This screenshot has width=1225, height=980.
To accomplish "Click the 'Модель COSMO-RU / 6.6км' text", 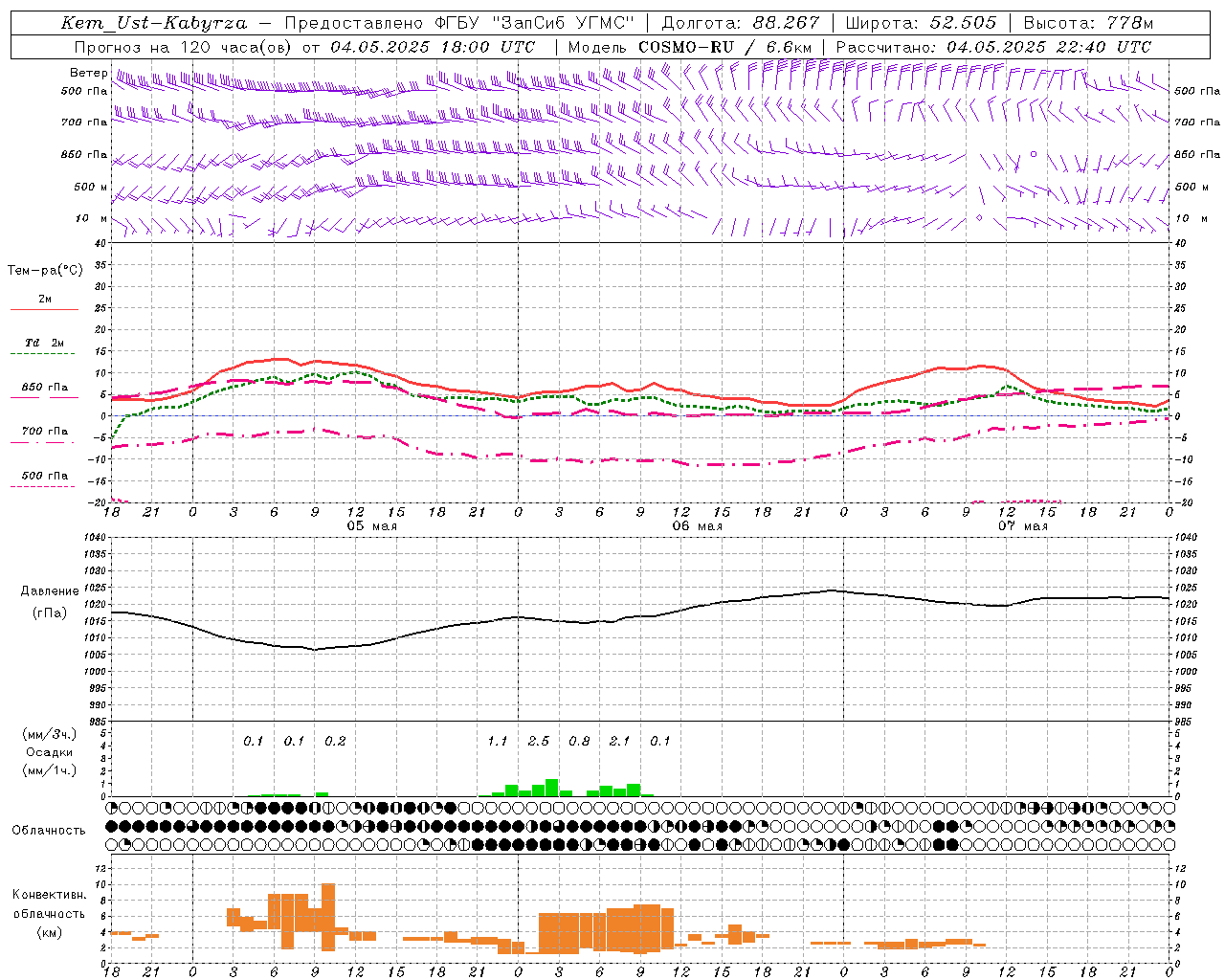I will pyautogui.click(x=690, y=47).
